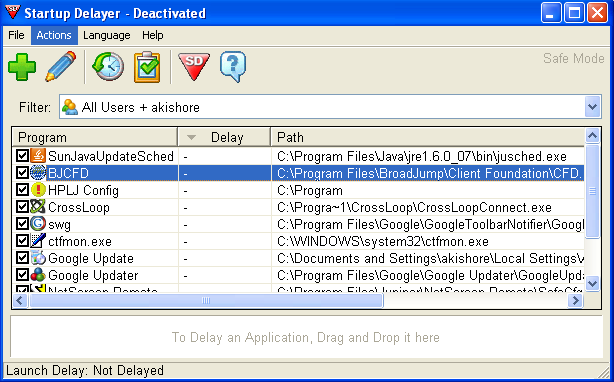
Task: Select the BJCFD program name
Action: tap(69, 173)
